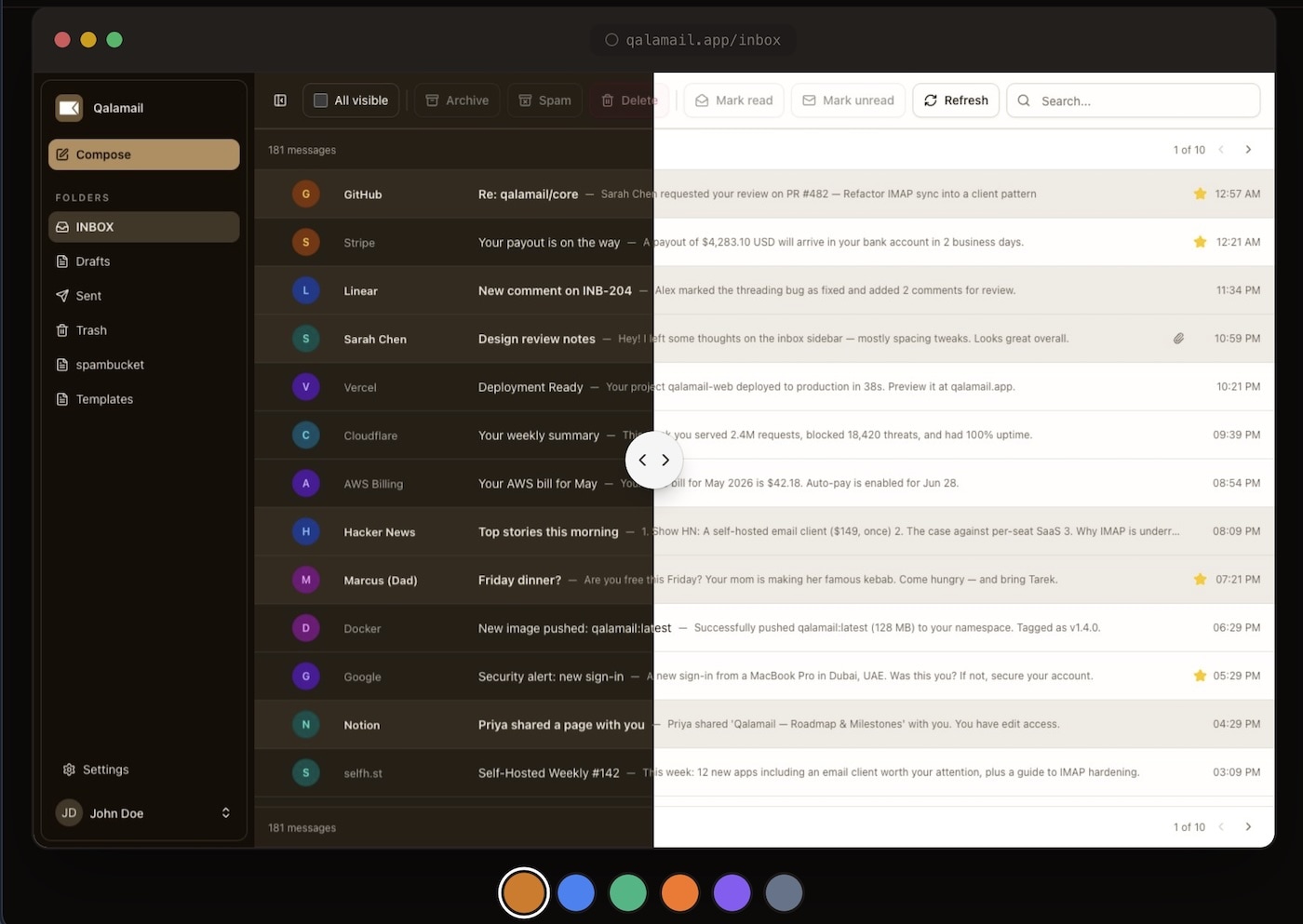Screen dimensions: 1303x924
Task: Go to previous page at top pagination
Action: click(1221, 149)
